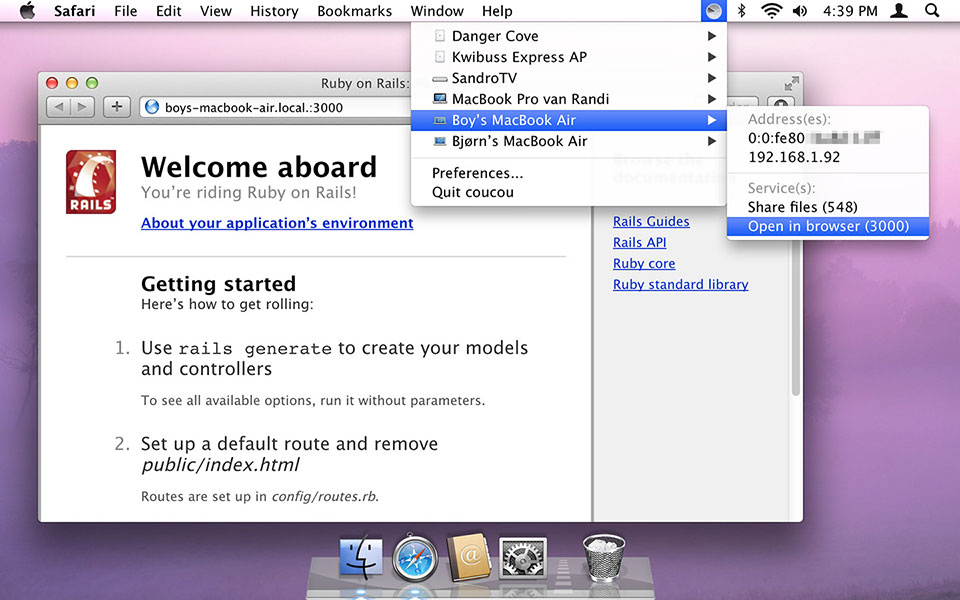Open the Wi-Fi status menu
960x600 pixels.
(x=771, y=10)
